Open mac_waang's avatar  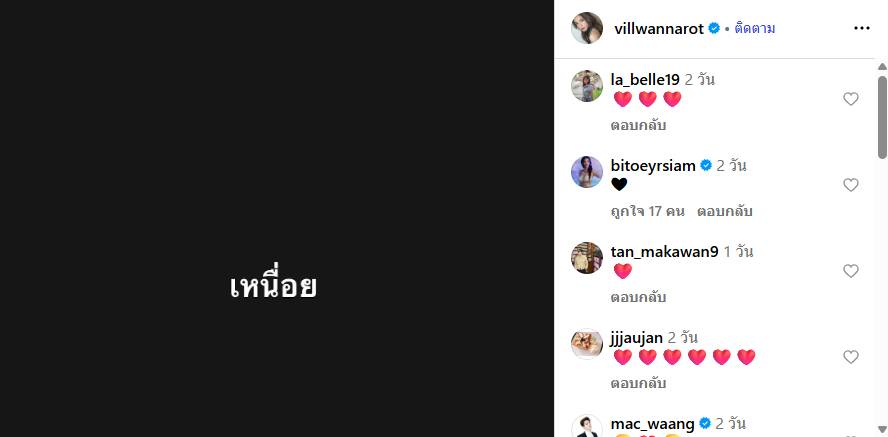tap(587, 426)
